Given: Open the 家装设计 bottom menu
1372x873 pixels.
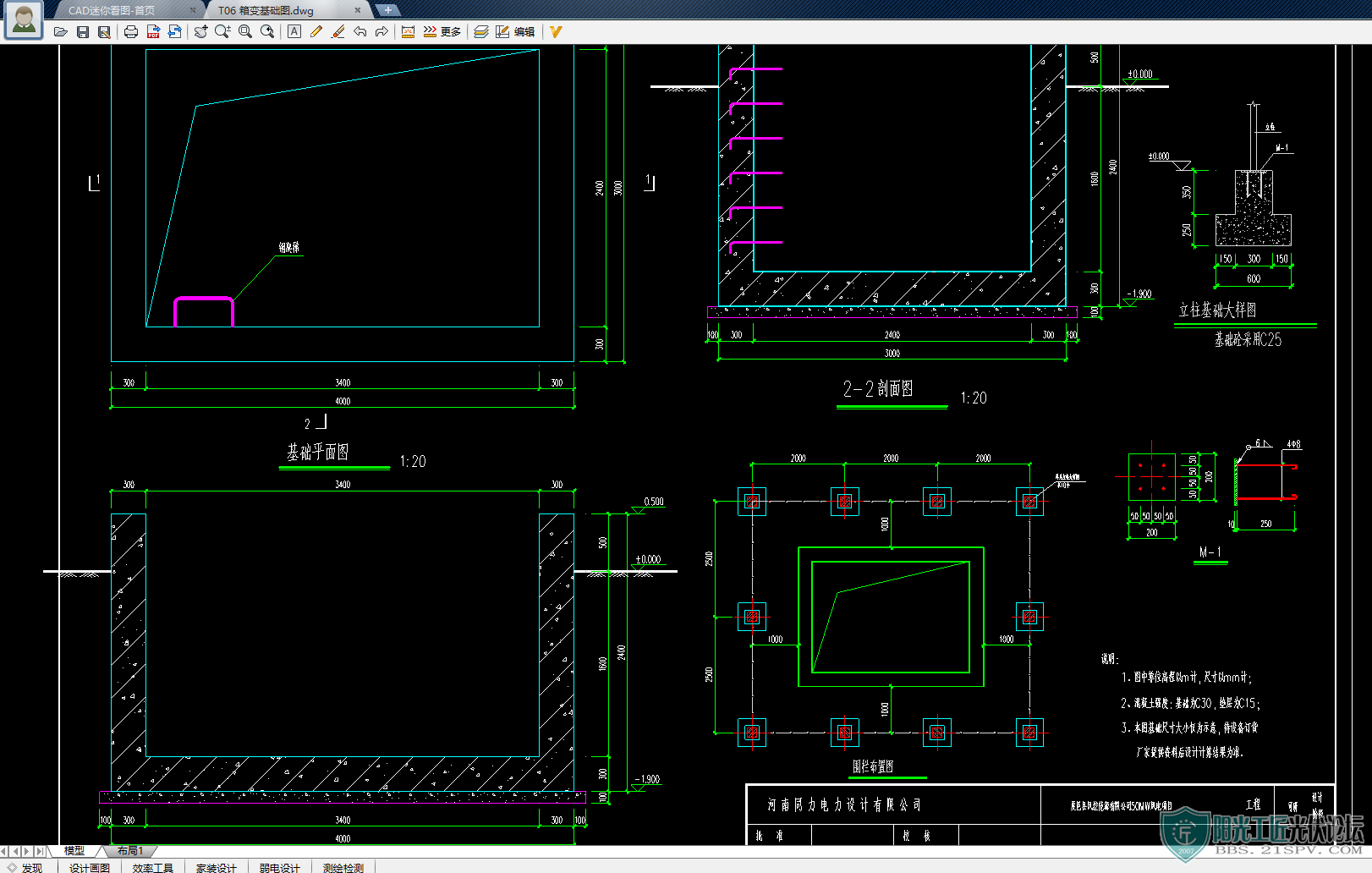Looking at the screenshot, I should 217,867.
